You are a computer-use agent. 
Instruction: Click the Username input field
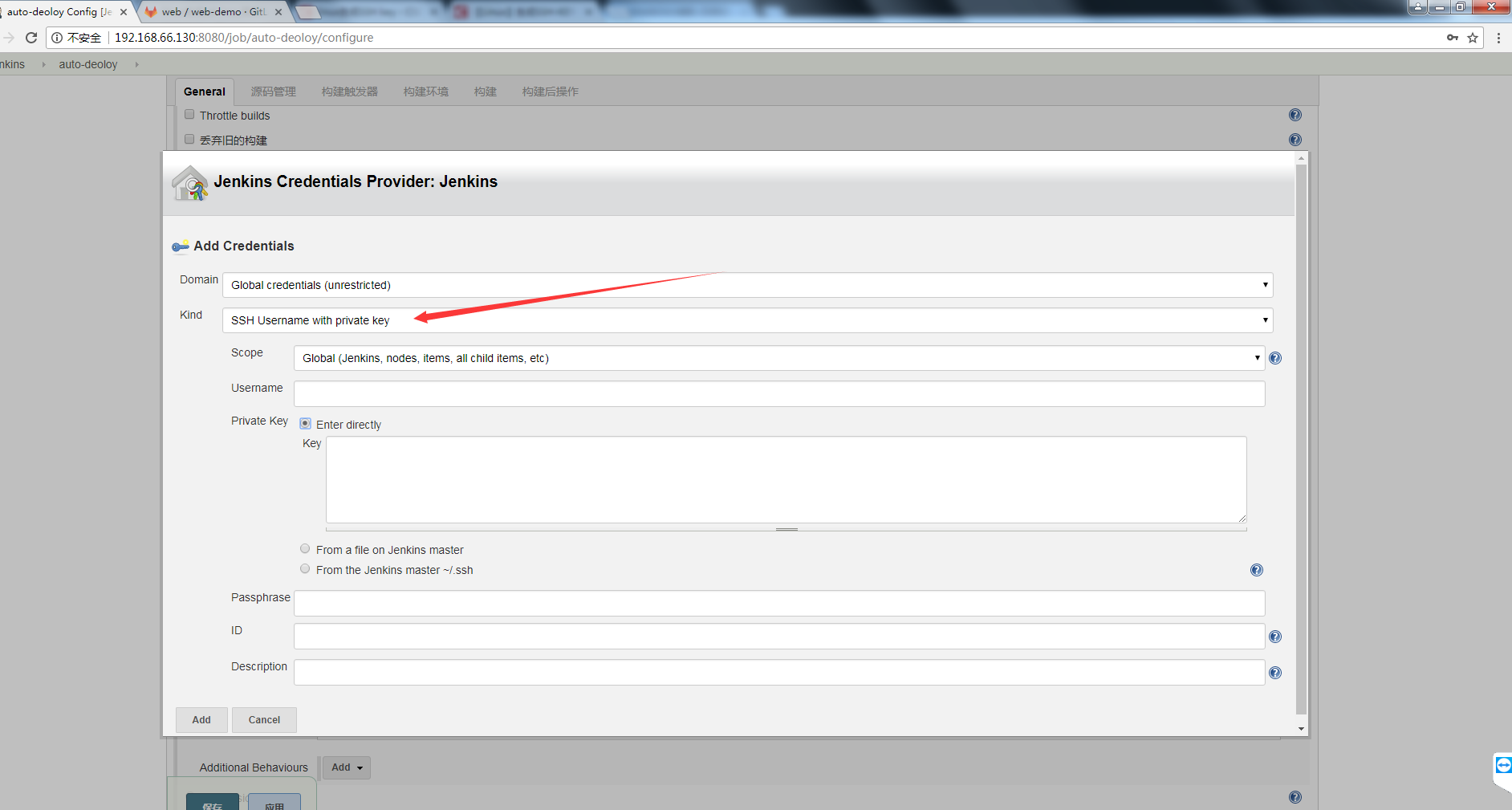tap(779, 393)
